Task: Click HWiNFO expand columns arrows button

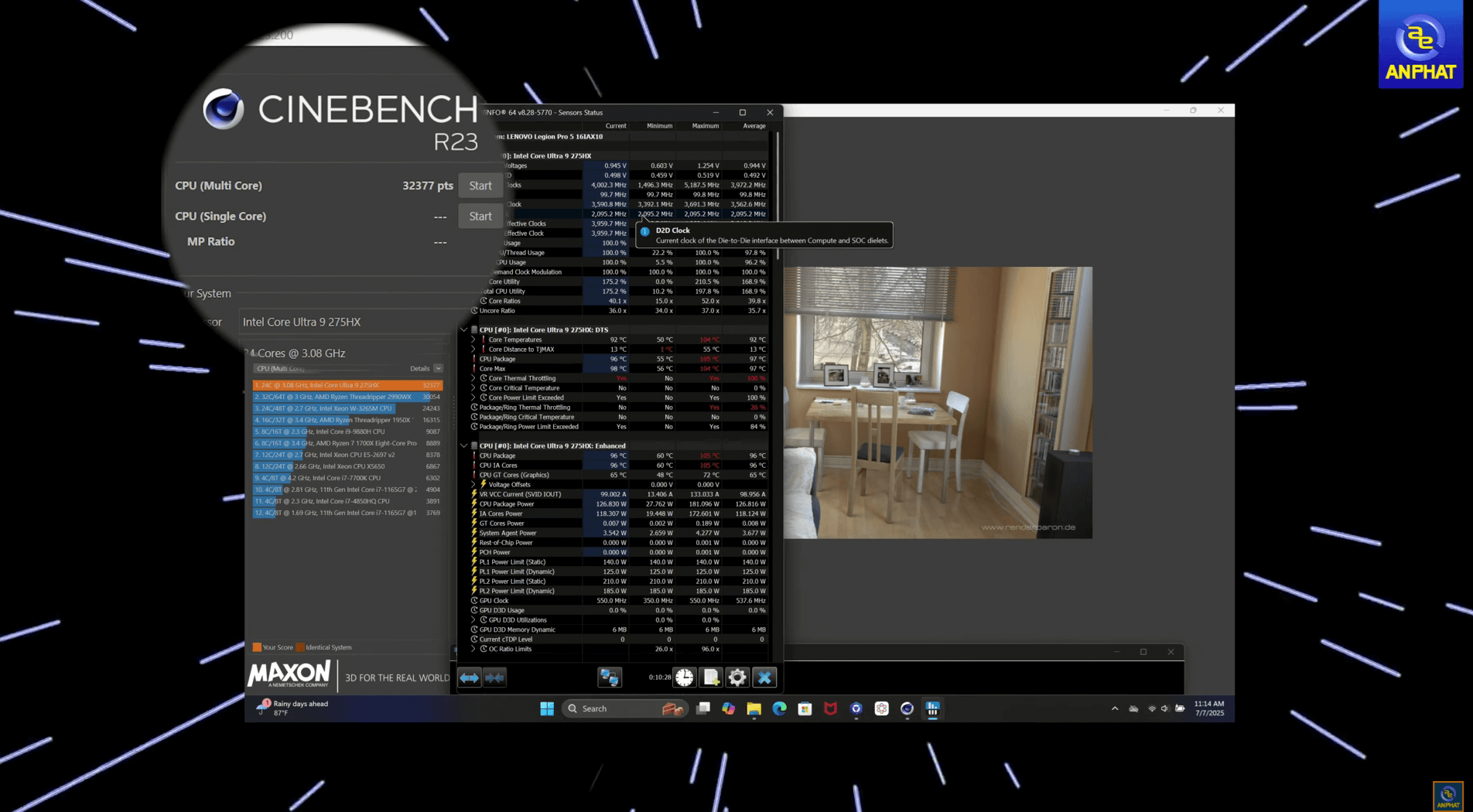Action: 469,677
